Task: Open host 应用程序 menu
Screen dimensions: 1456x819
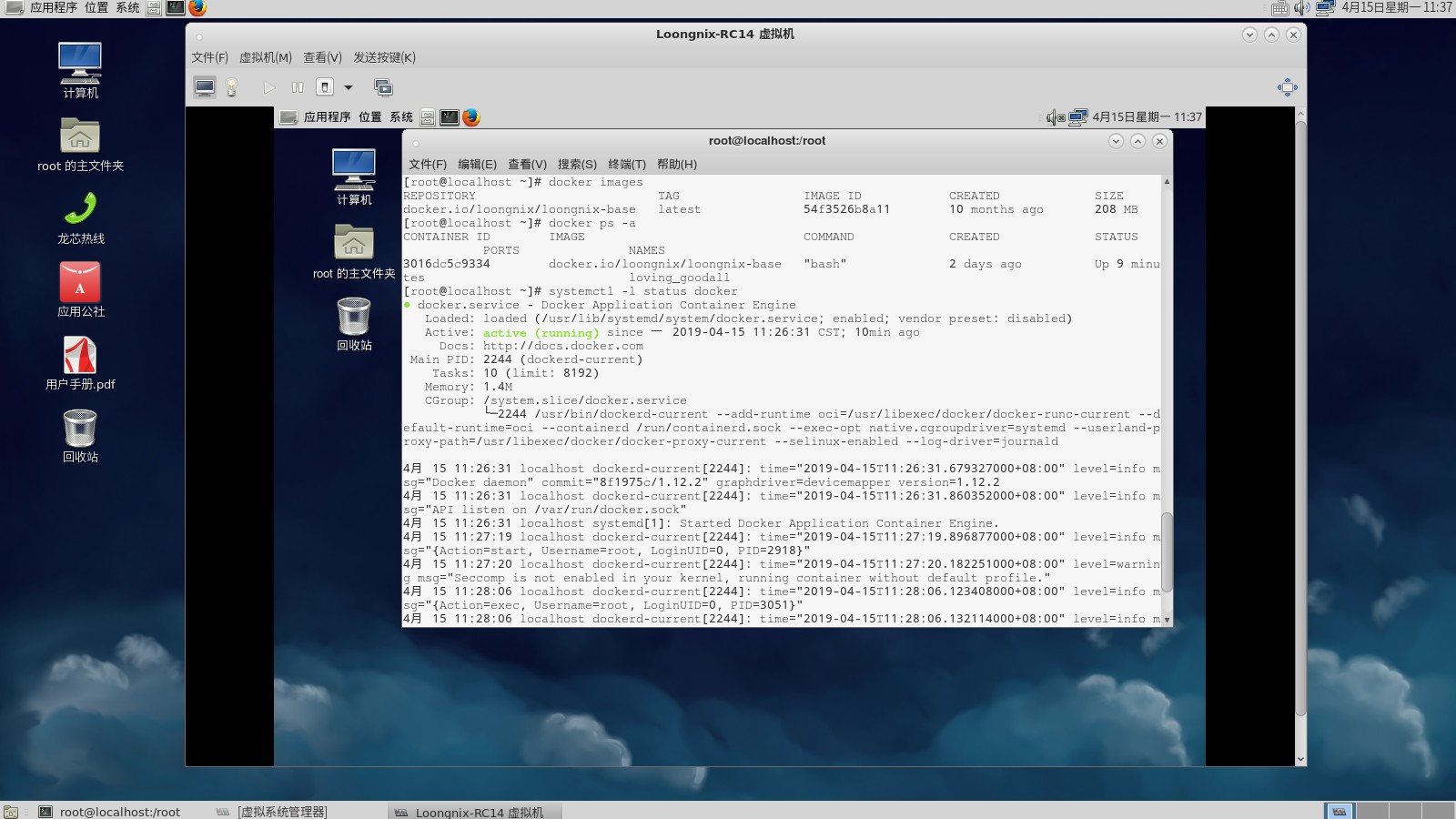Action: pyautogui.click(x=54, y=7)
